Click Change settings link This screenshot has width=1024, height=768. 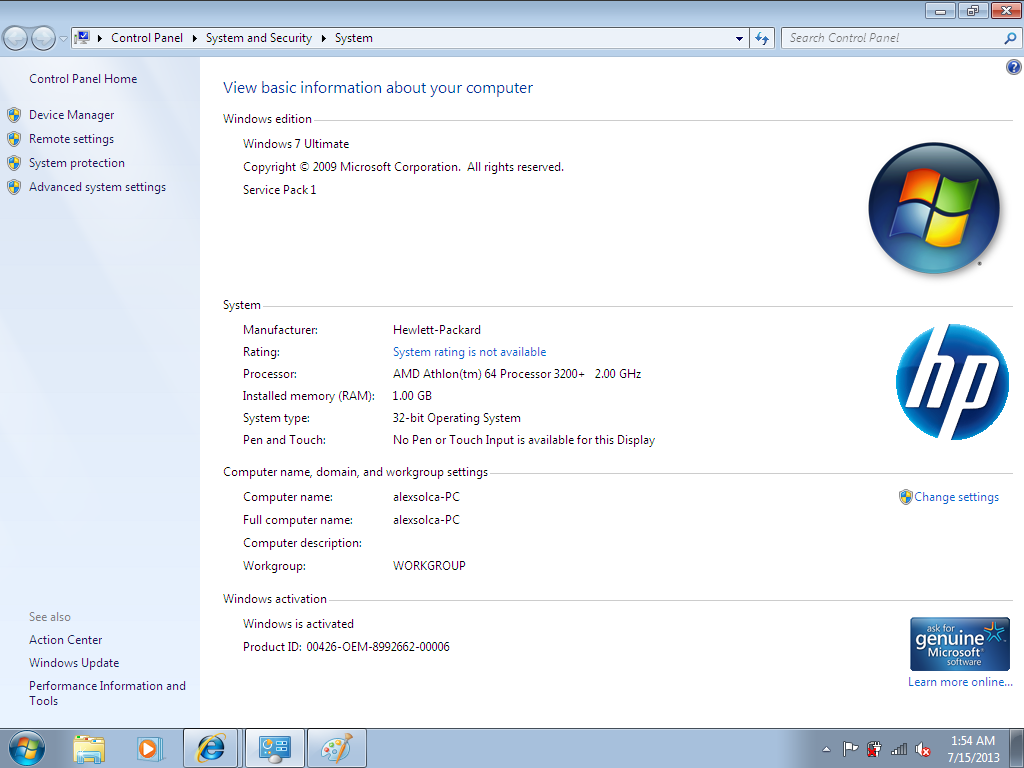956,497
